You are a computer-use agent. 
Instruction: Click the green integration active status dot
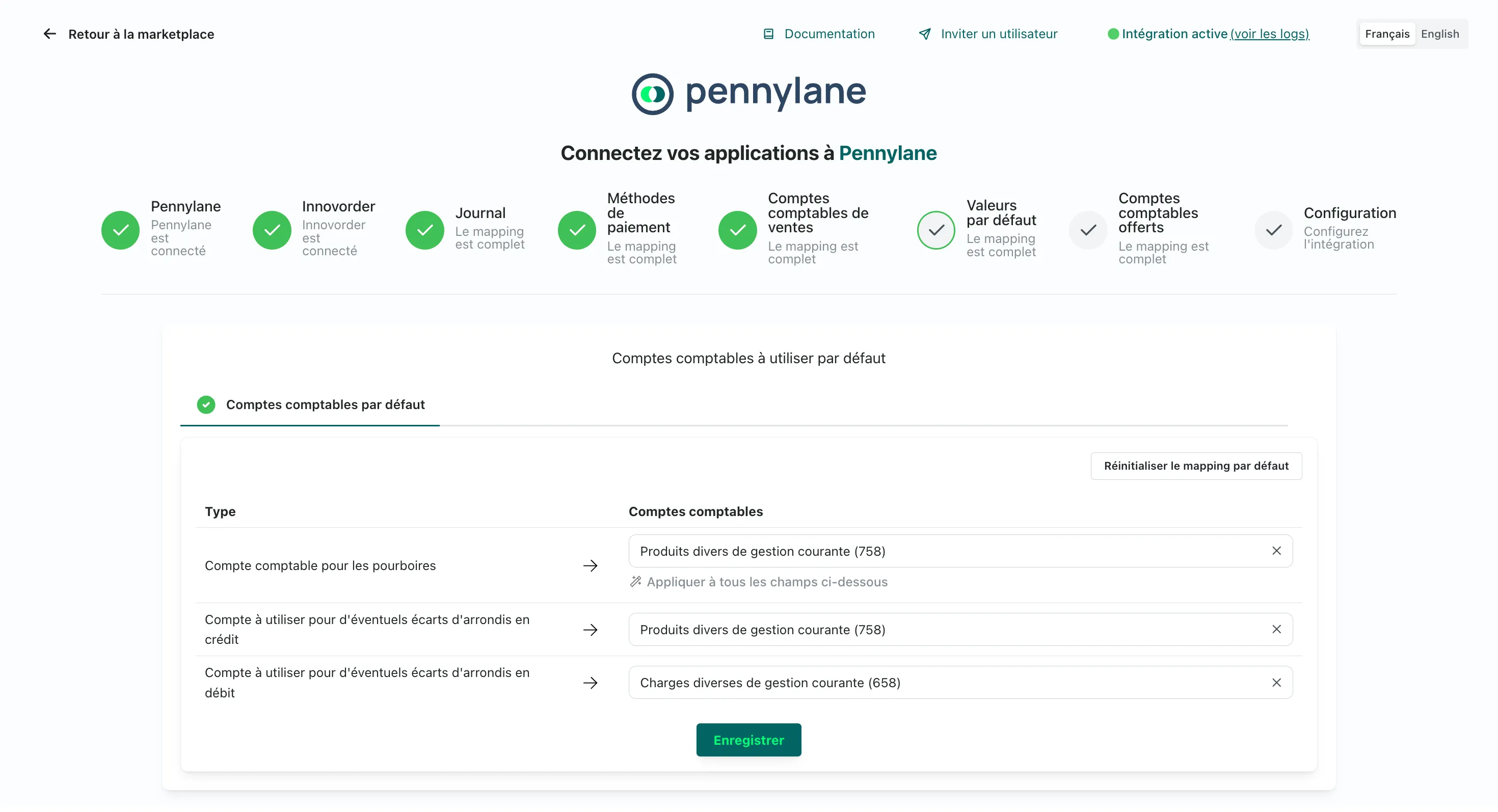click(1113, 34)
